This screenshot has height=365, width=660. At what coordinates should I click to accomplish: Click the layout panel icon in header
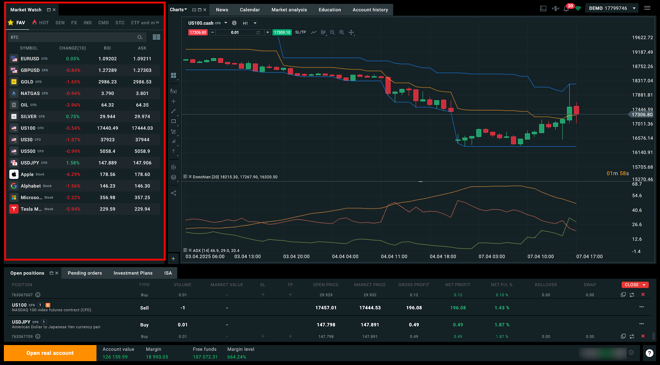click(543, 8)
